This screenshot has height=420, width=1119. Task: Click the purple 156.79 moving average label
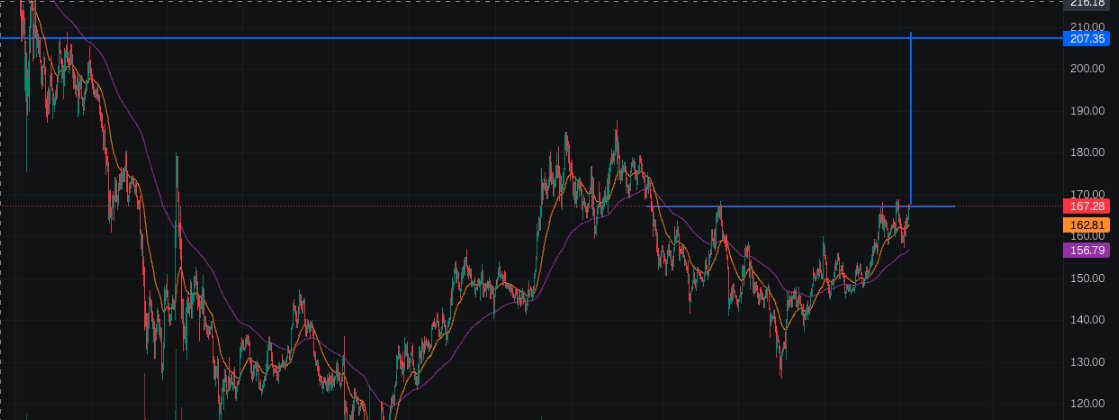coord(1087,250)
